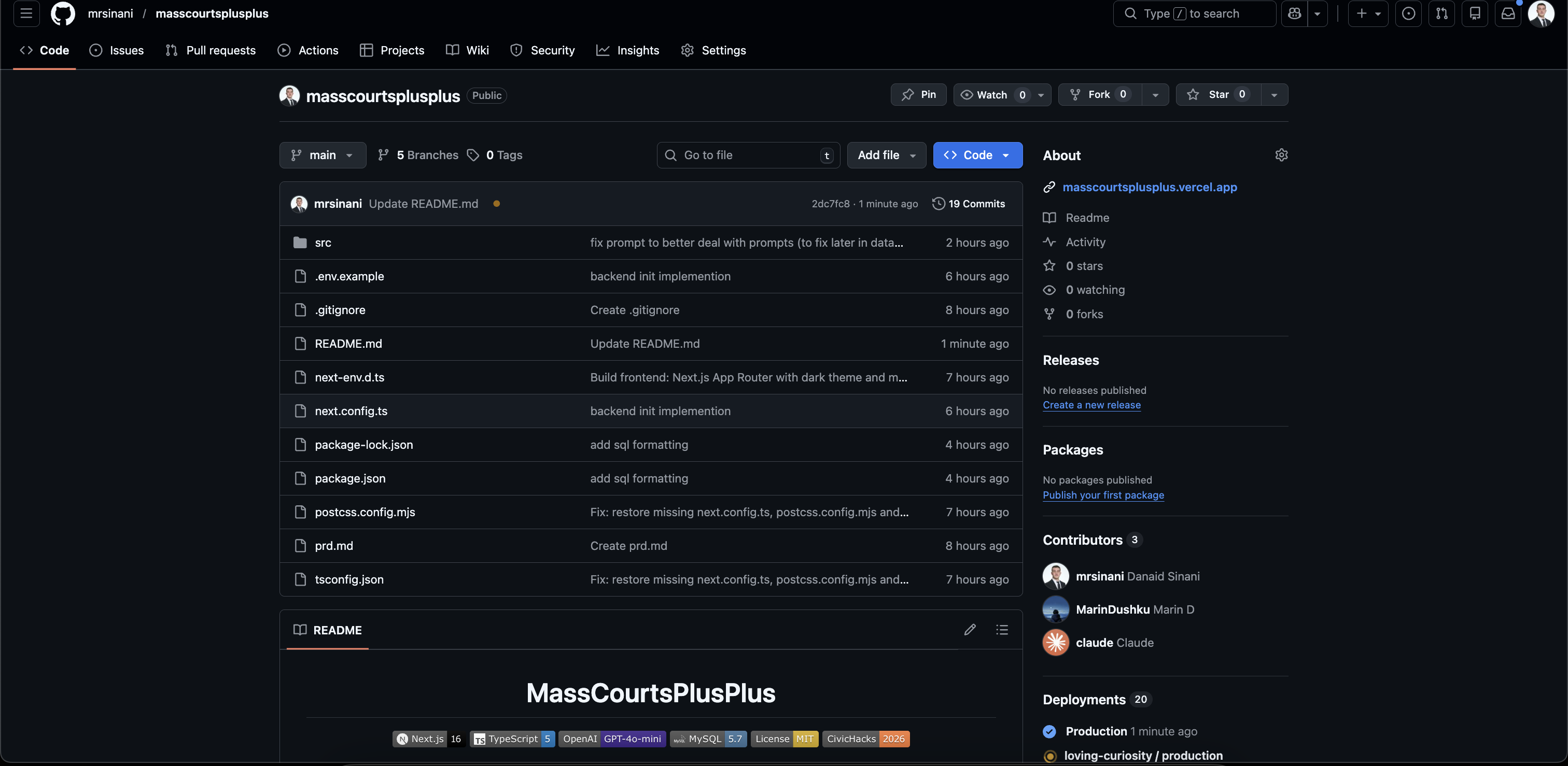Click the orange commit status dot
Image resolution: width=1568 pixels, height=766 pixels.
(497, 204)
